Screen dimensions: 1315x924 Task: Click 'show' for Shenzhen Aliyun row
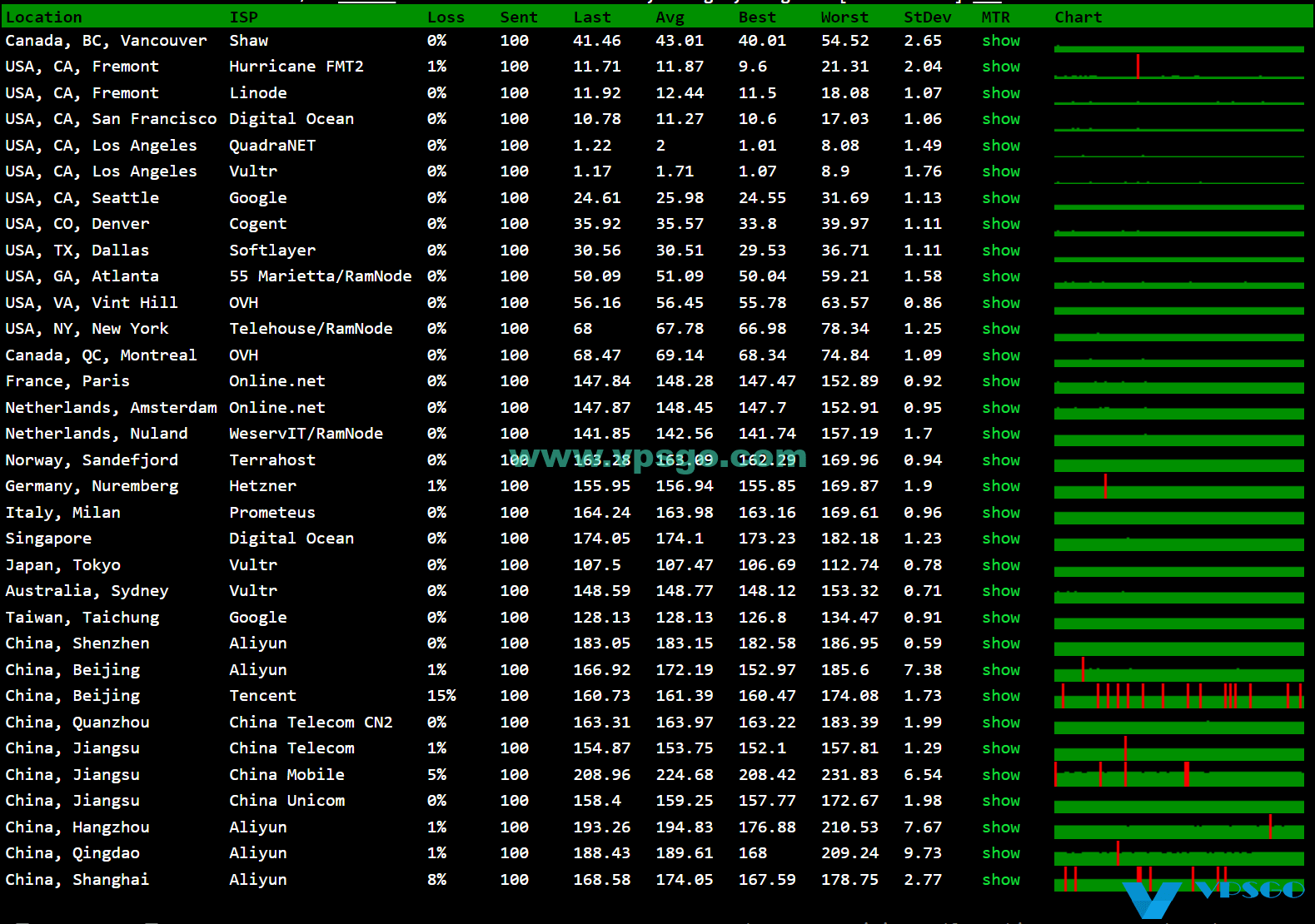1000,643
